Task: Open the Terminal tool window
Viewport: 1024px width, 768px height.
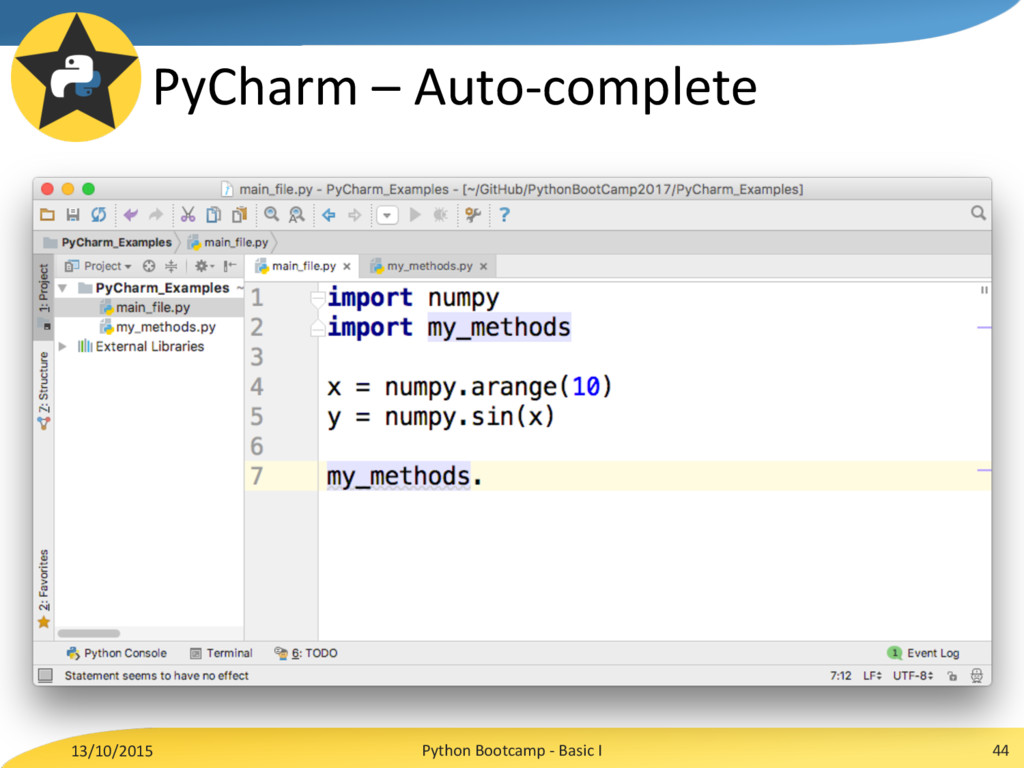Action: click(x=221, y=653)
